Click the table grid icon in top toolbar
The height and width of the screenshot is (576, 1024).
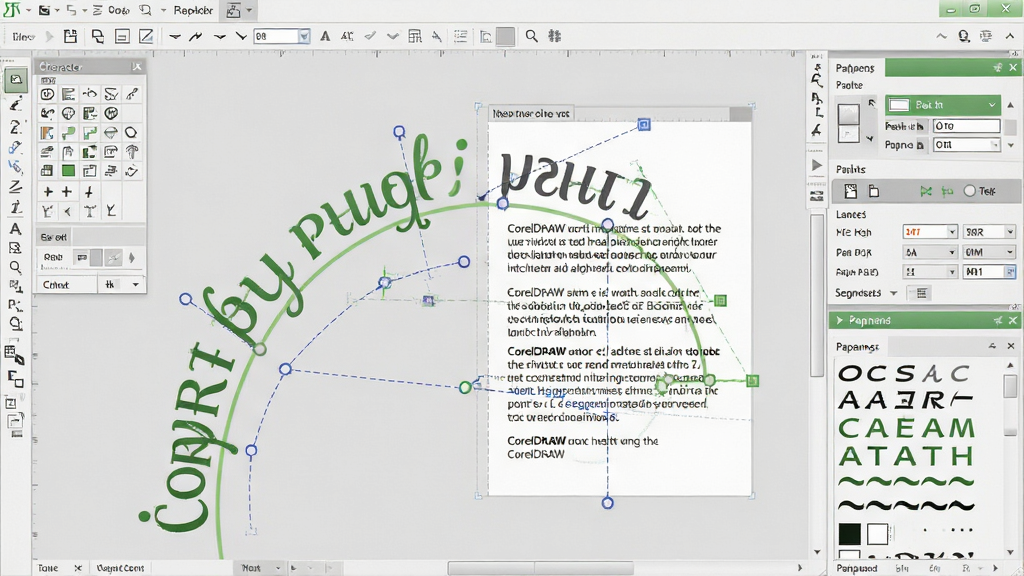[415, 36]
